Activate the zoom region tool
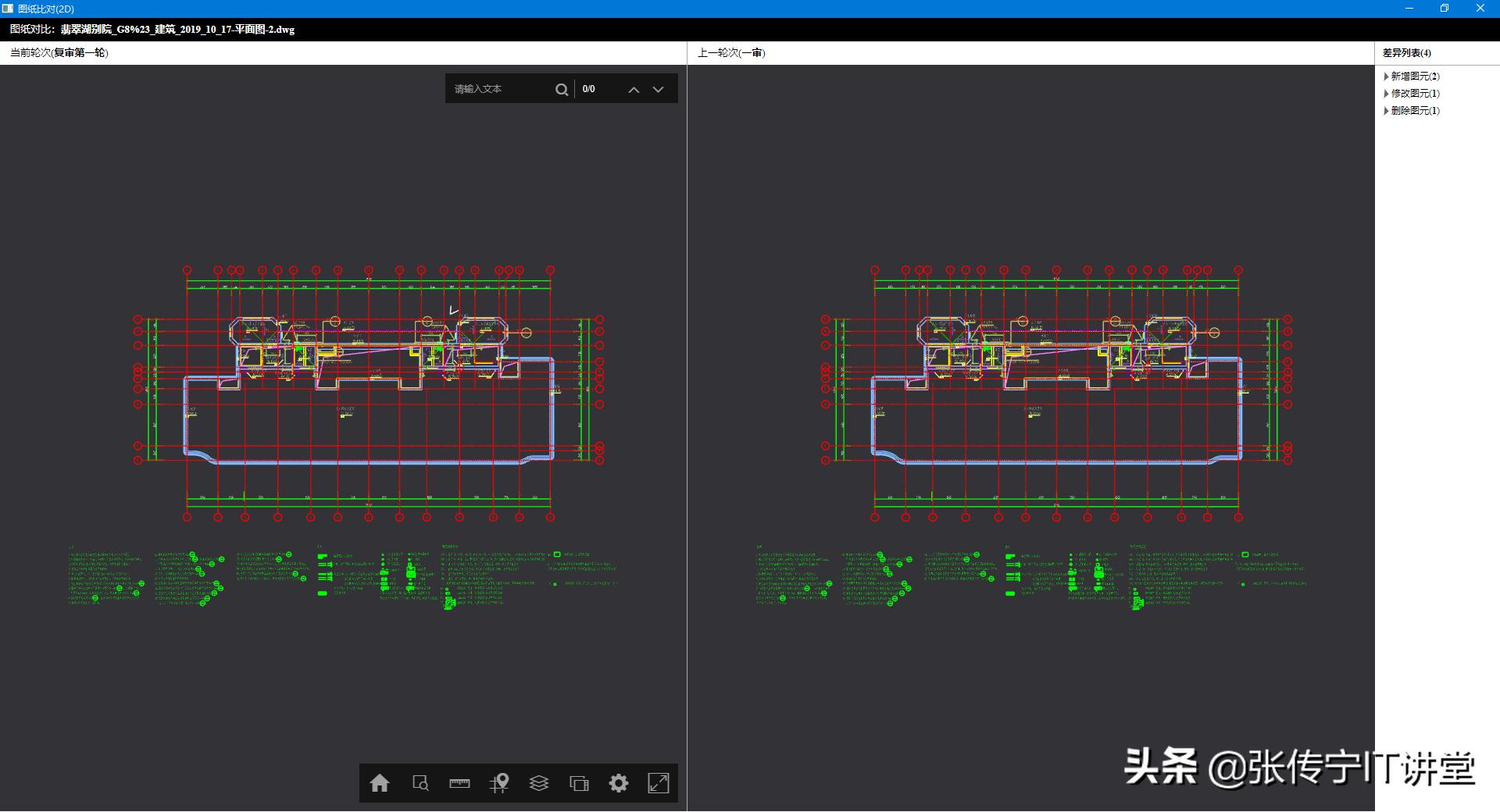The height and width of the screenshot is (812, 1500). coord(420,783)
